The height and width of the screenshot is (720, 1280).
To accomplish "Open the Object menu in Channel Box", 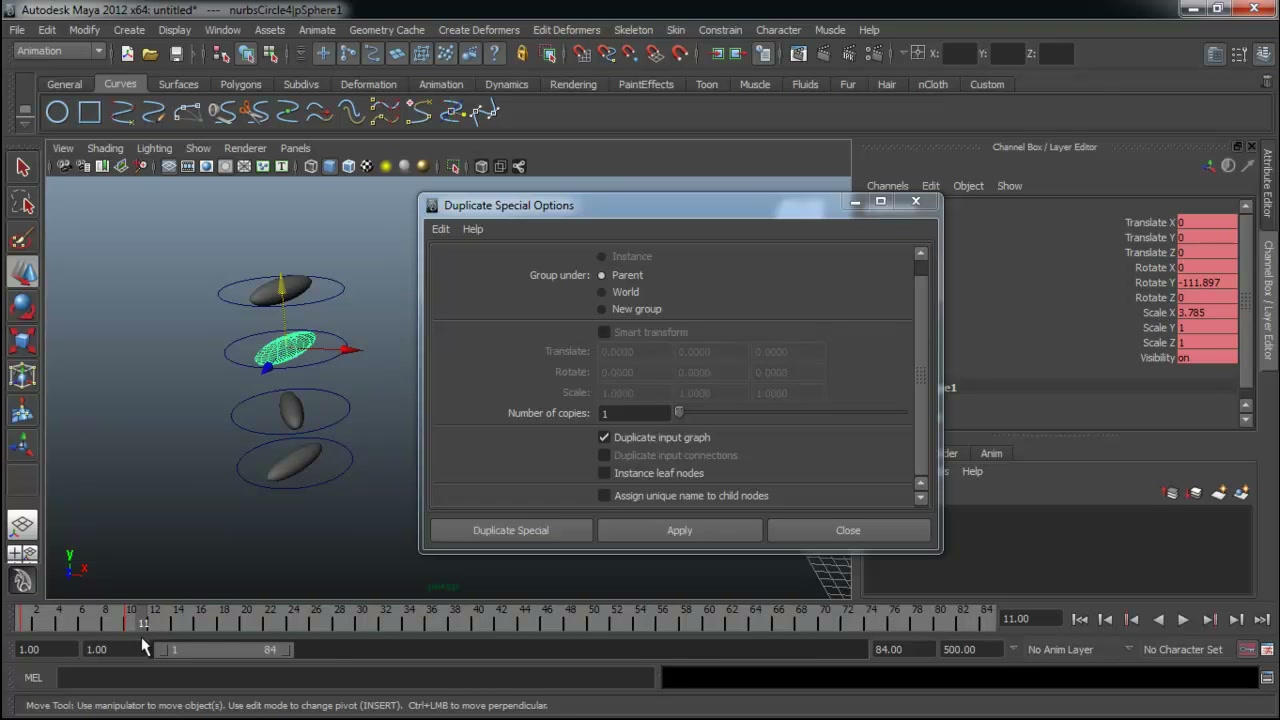I will point(968,186).
